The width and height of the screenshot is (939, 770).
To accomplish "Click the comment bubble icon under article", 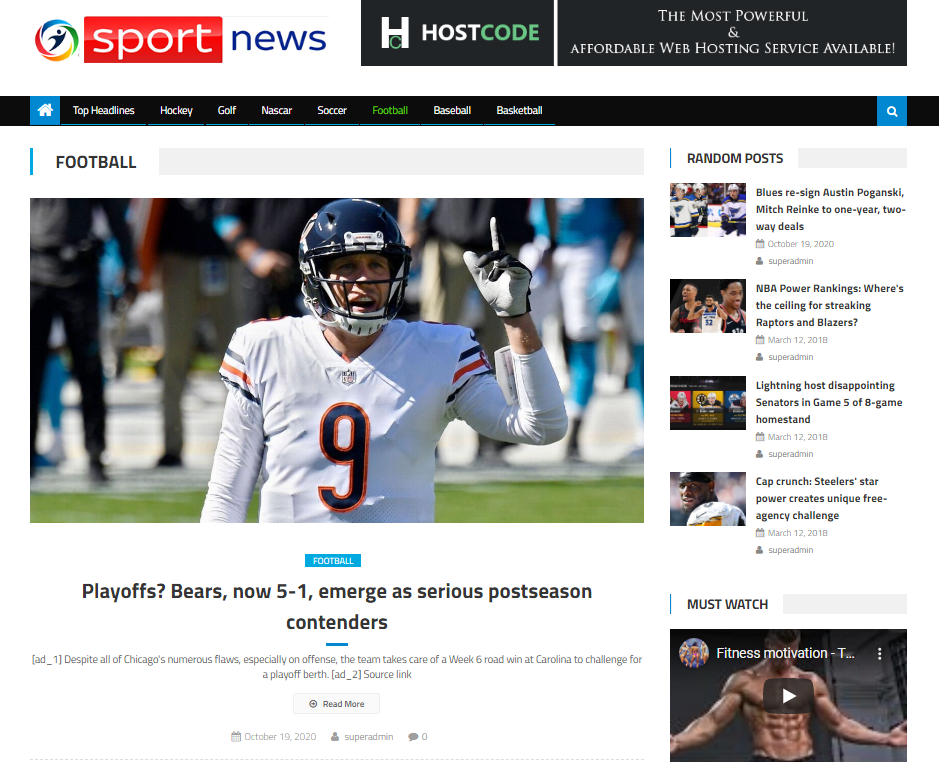I will [413, 737].
